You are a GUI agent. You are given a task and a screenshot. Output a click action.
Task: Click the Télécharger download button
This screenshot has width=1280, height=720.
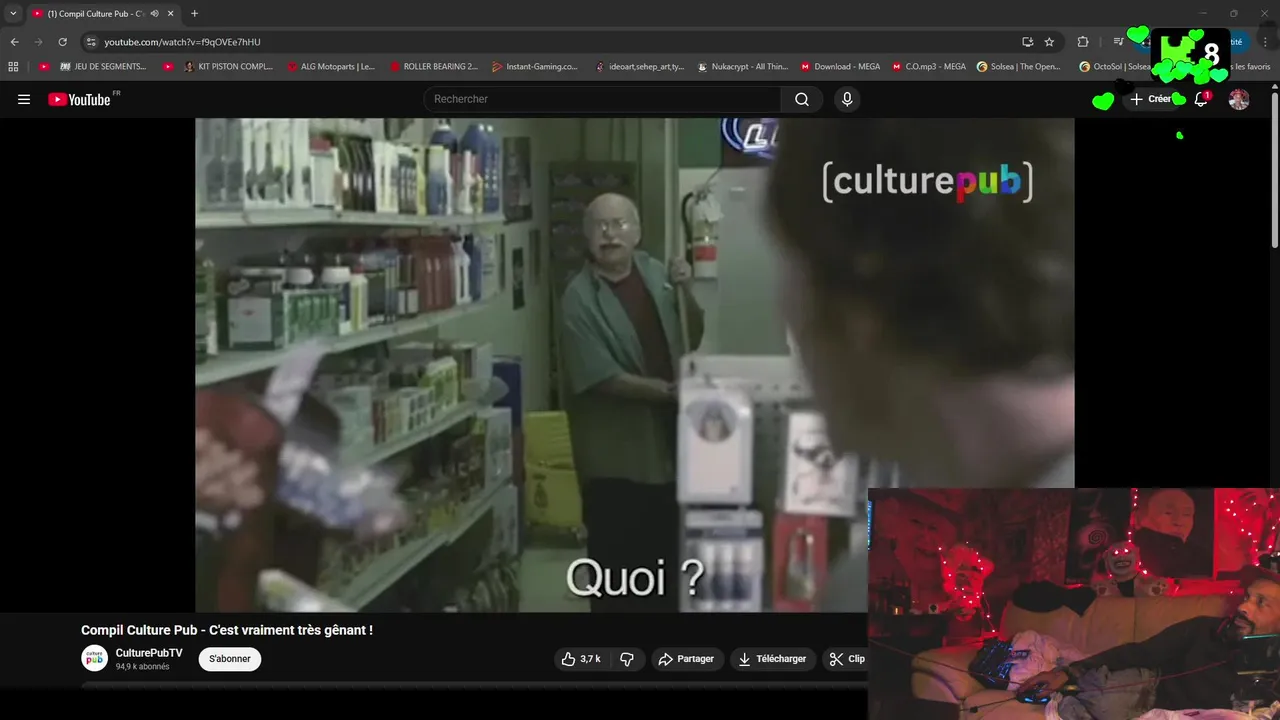(772, 659)
